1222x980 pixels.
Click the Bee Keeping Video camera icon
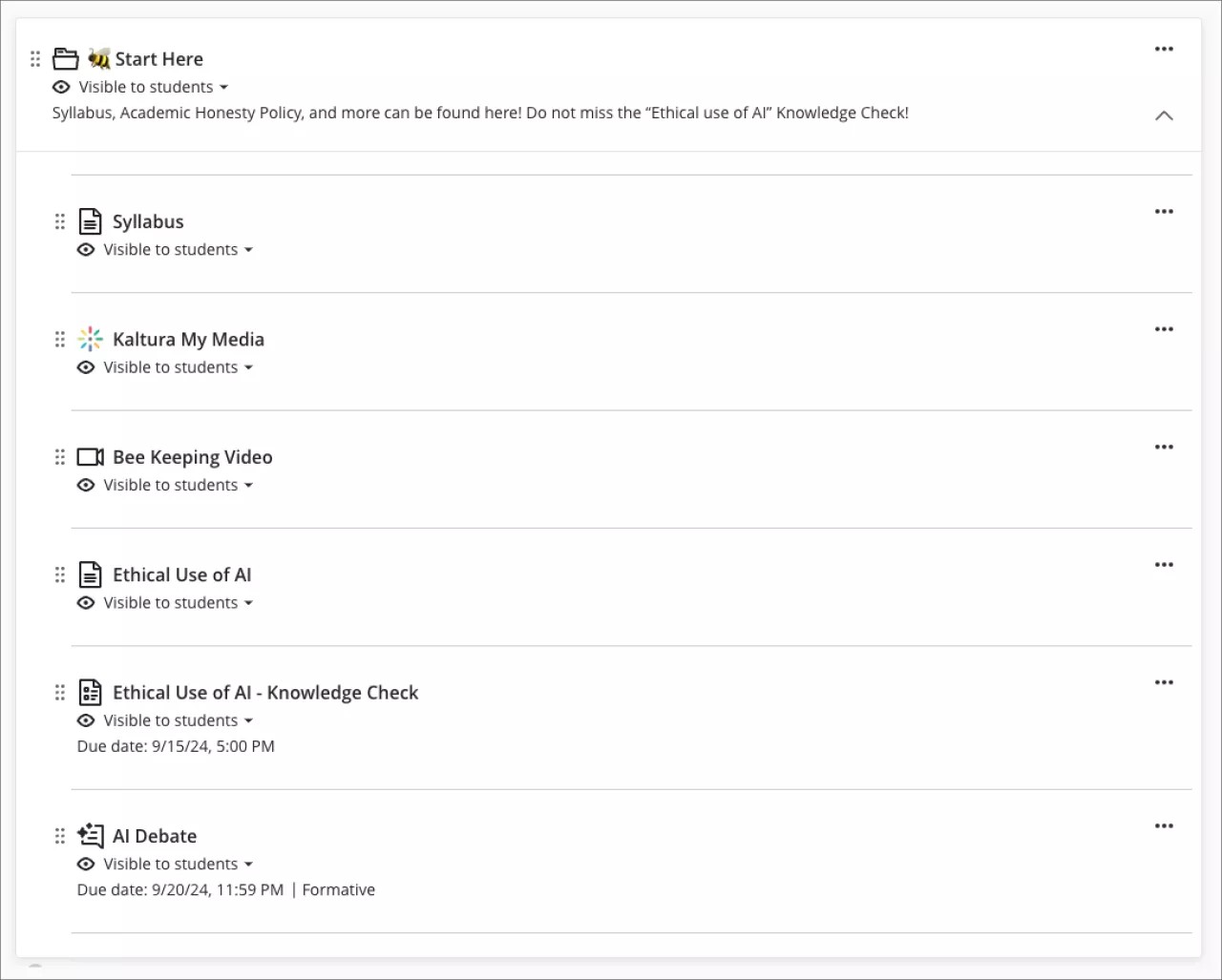[x=90, y=457]
